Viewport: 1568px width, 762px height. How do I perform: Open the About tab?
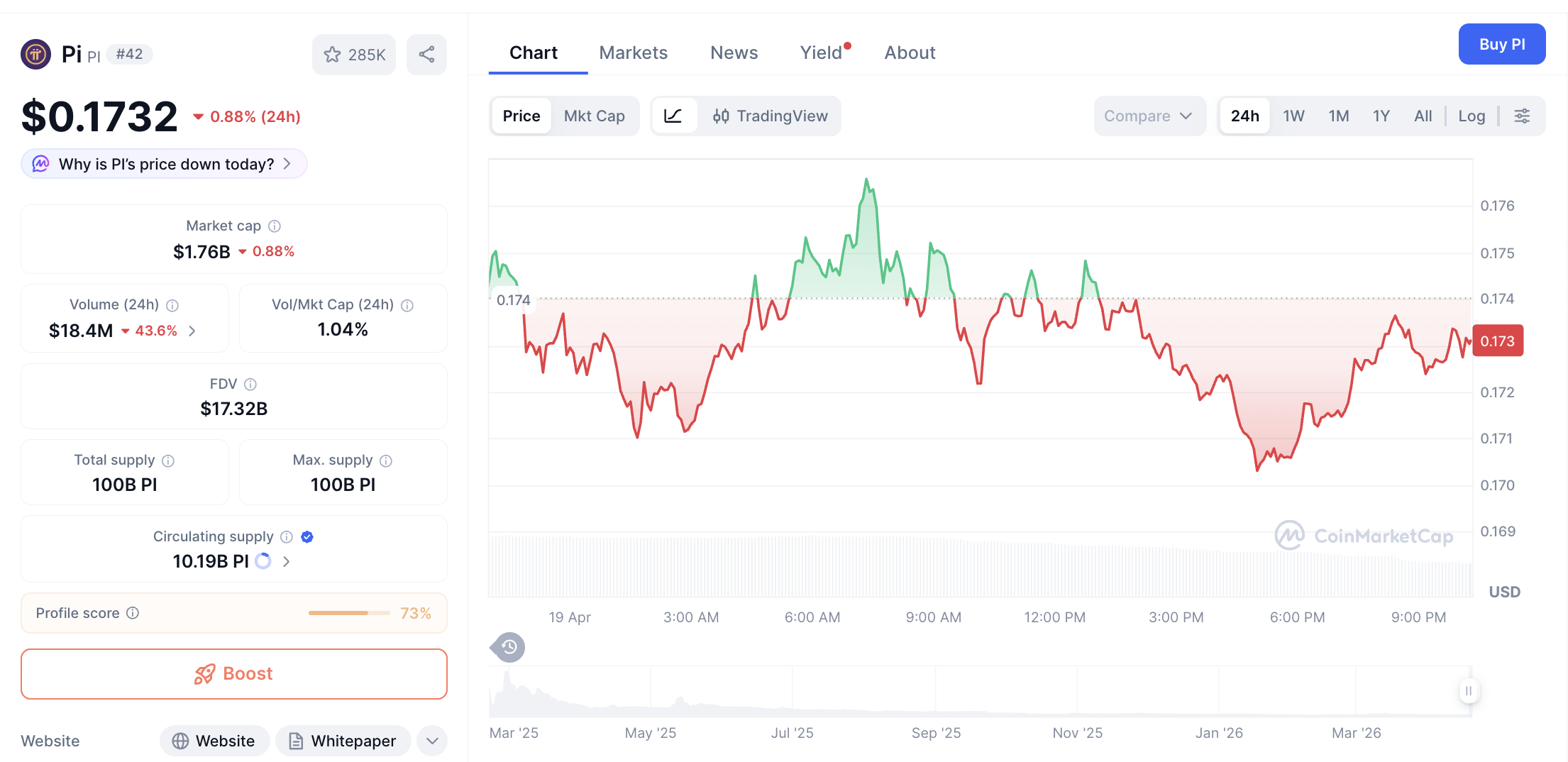point(910,53)
